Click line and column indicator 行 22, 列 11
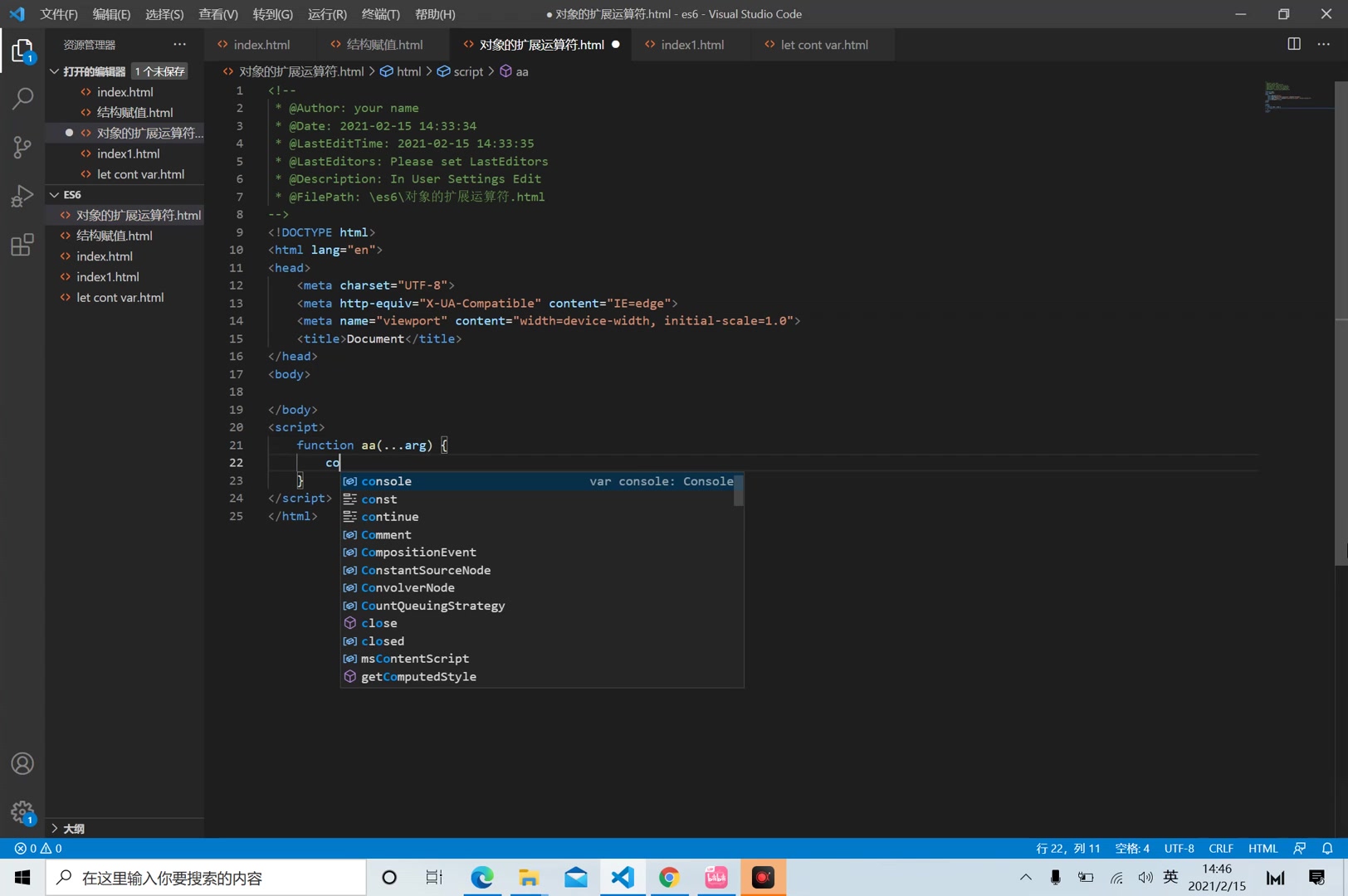Image resolution: width=1348 pixels, height=896 pixels. pyautogui.click(x=1067, y=848)
